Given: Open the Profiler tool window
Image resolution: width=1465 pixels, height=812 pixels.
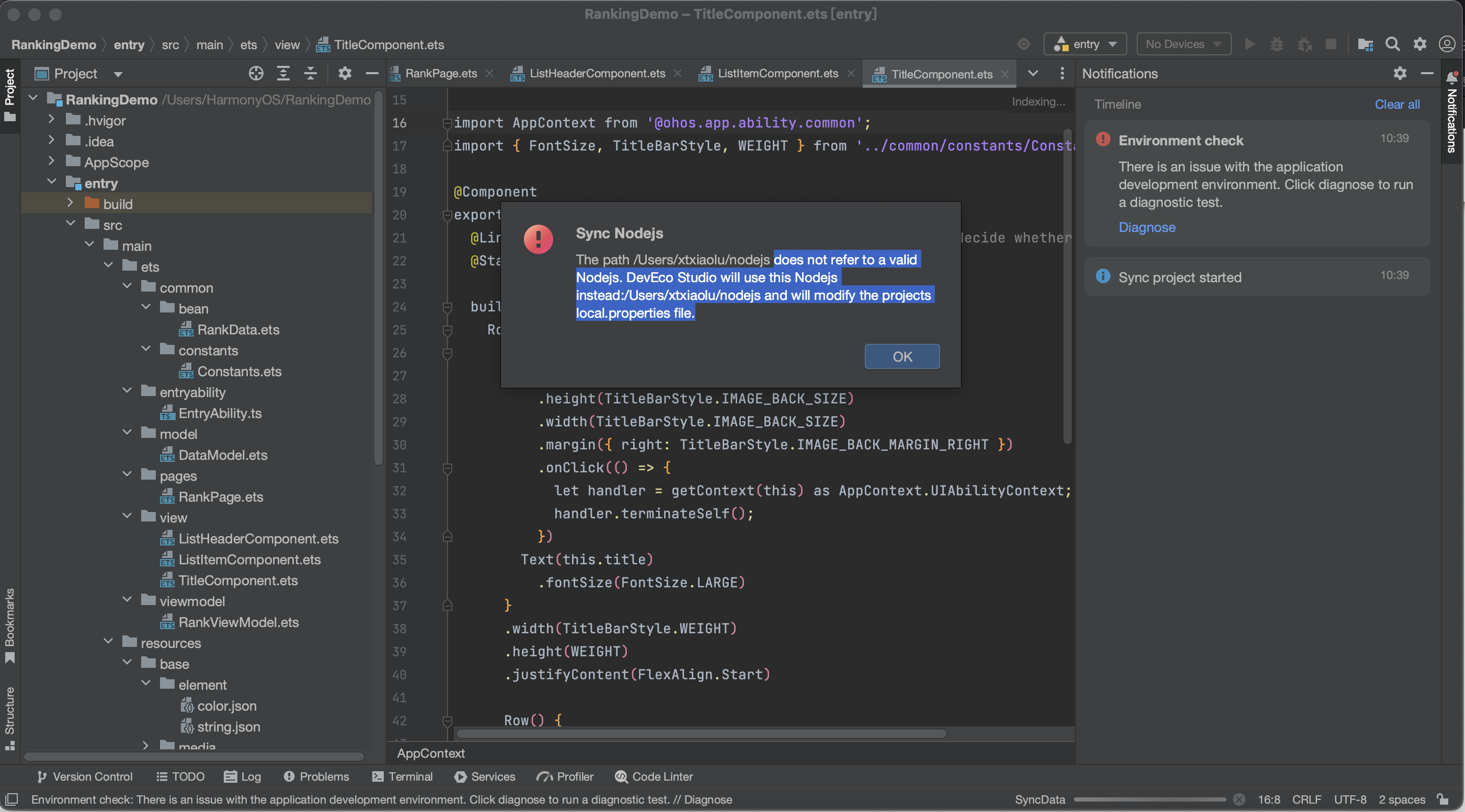Looking at the screenshot, I should click(565, 776).
